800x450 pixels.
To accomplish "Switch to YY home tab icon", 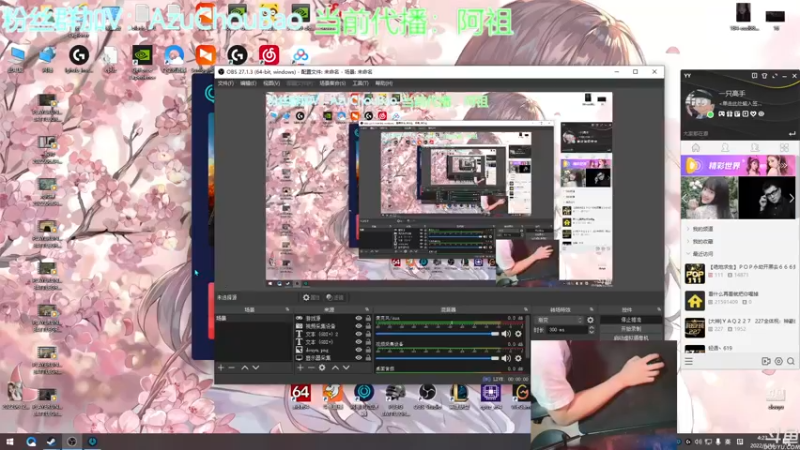I will 695,148.
